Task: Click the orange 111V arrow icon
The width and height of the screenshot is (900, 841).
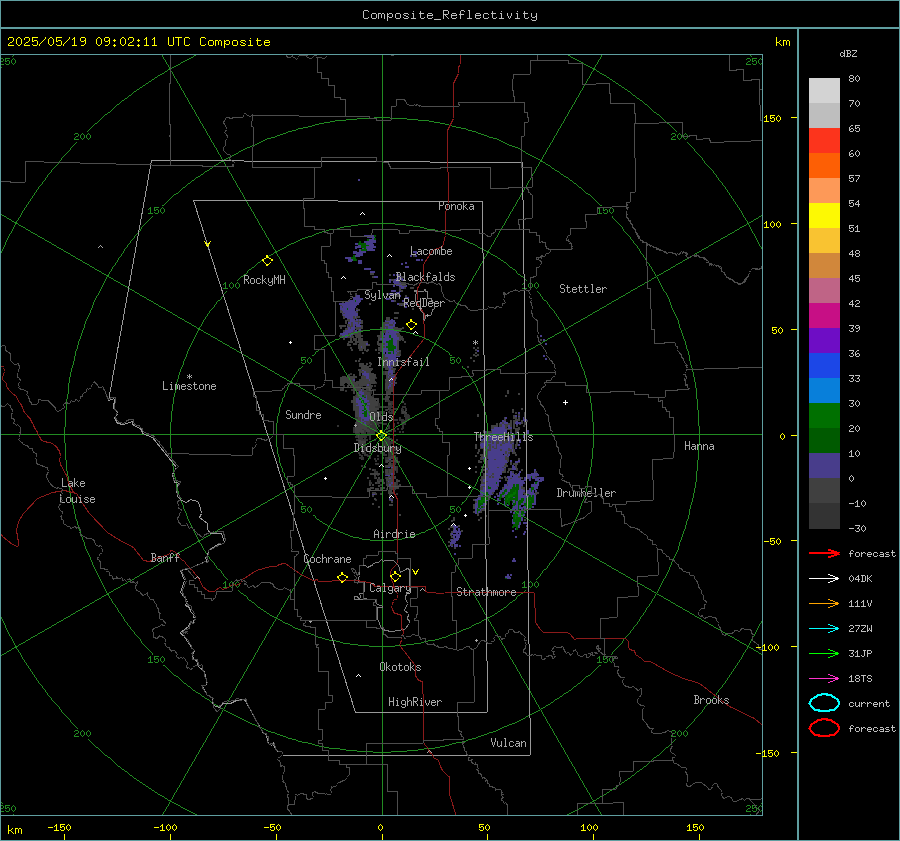Action: tap(824, 603)
